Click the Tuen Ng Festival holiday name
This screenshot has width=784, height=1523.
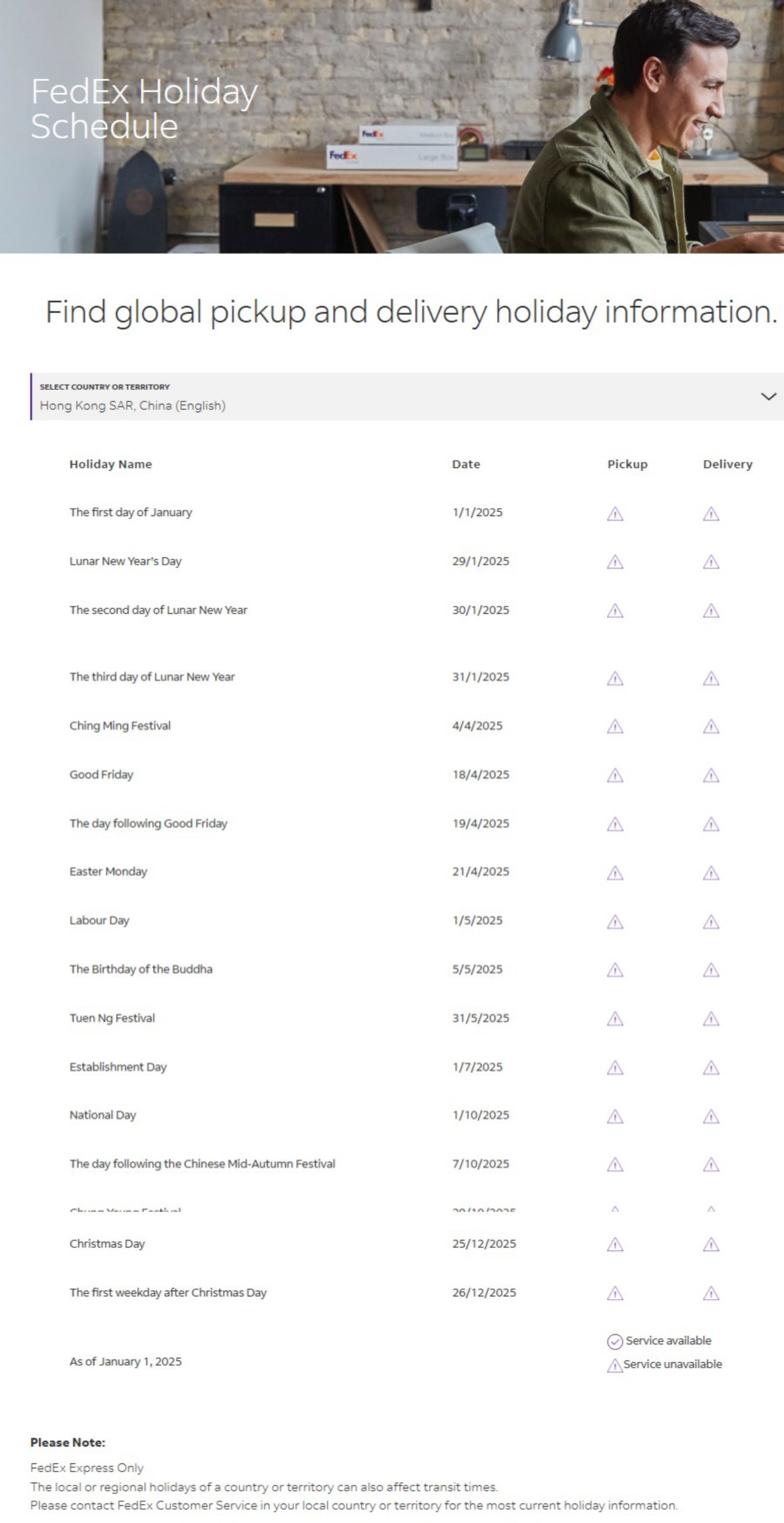tap(112, 1018)
